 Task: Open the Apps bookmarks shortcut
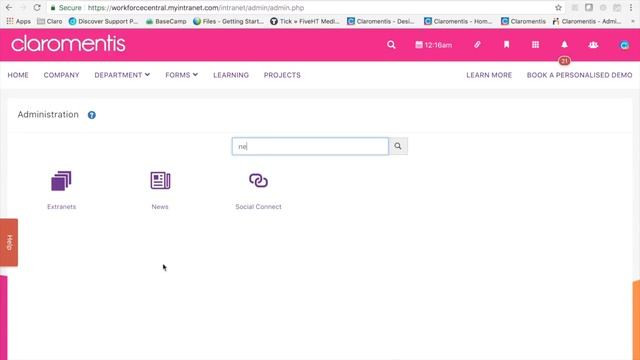point(18,21)
